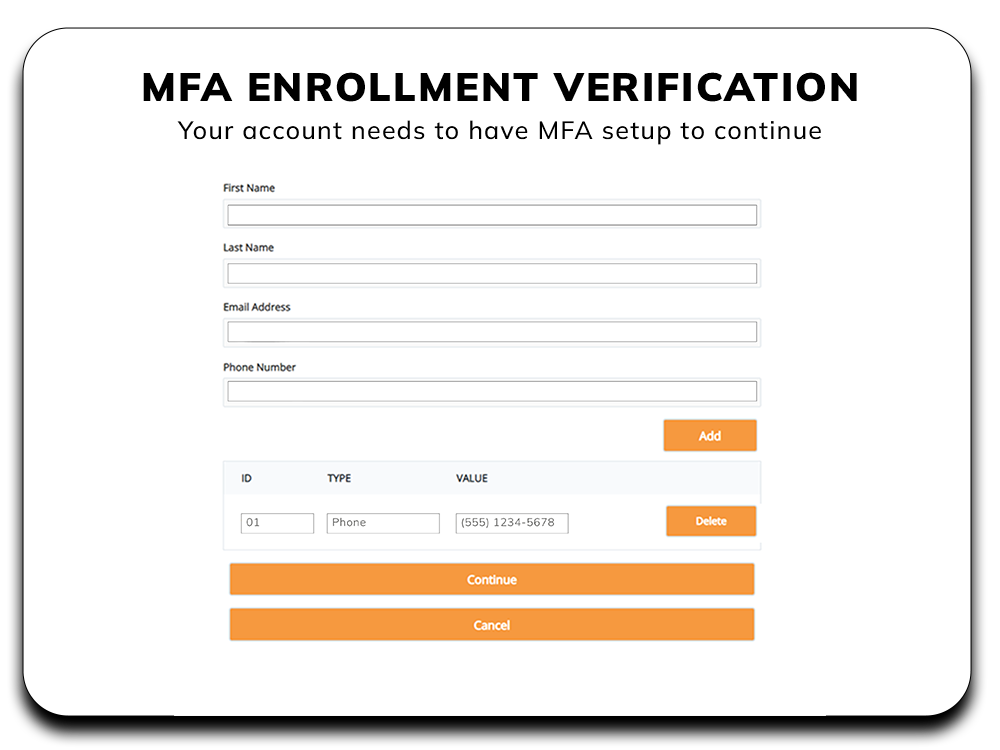Click the Cancel button
Image resolution: width=1000 pixels, height=750 pixels.
[x=491, y=624]
